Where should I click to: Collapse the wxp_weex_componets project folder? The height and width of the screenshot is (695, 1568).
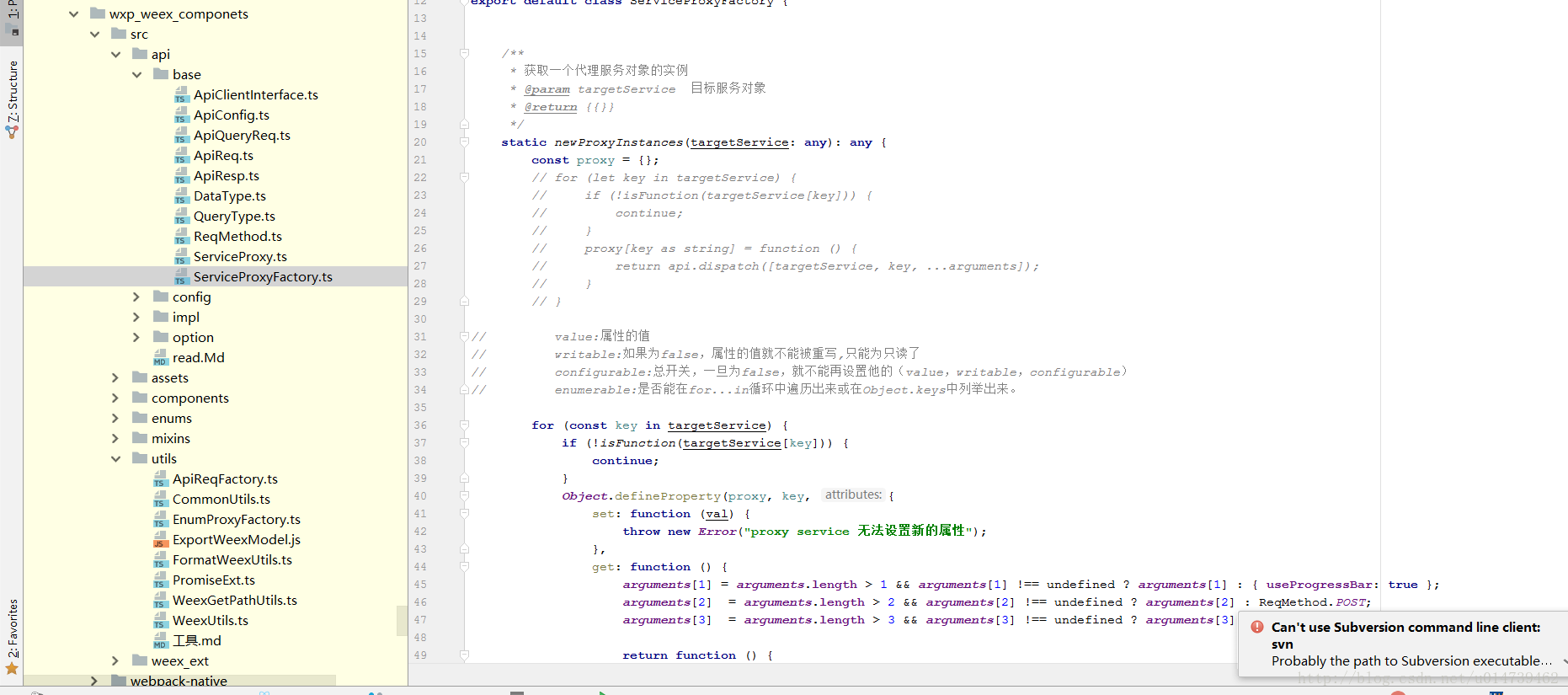coord(73,14)
